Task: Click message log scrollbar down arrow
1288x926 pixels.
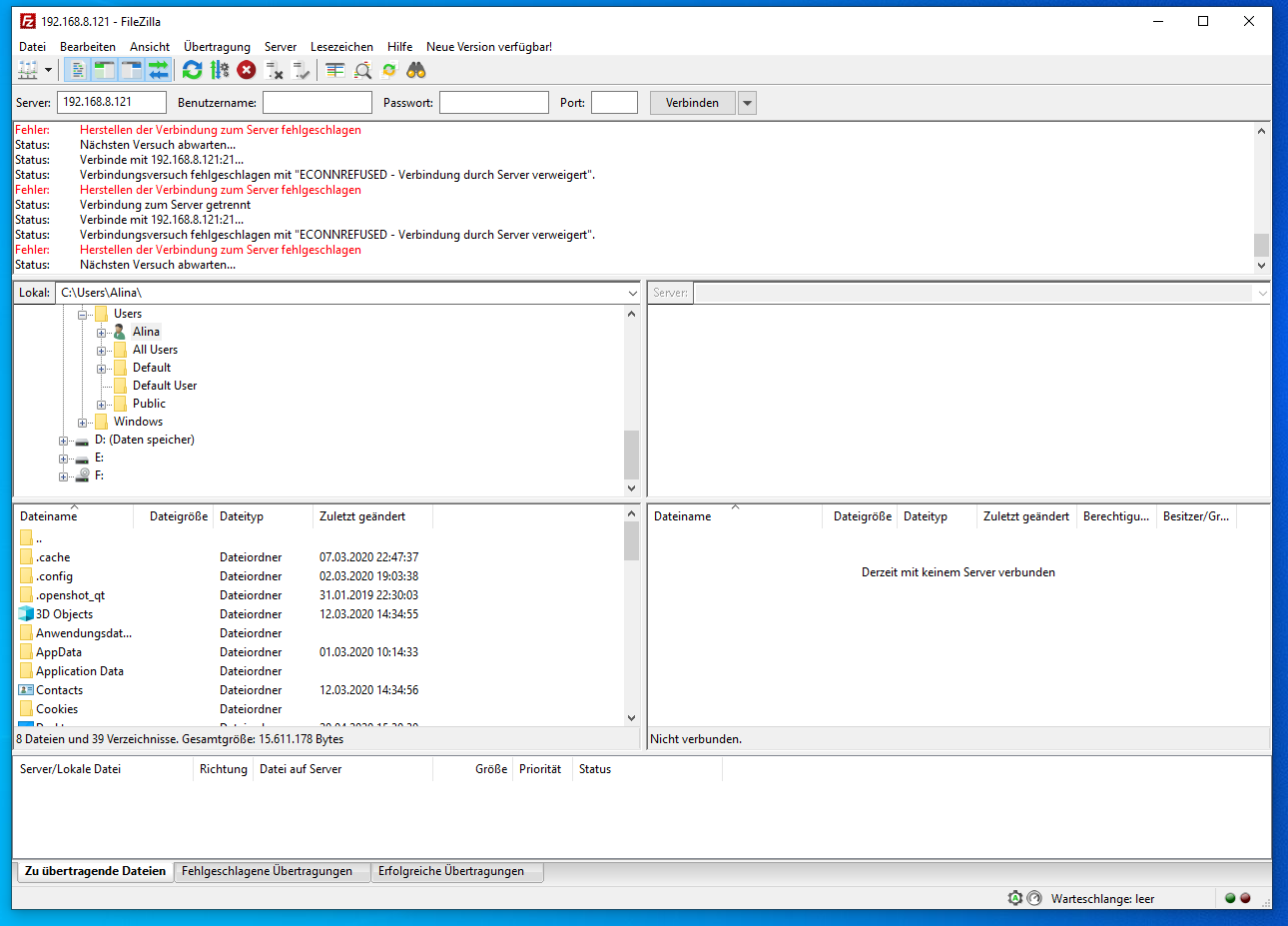Action: (1261, 265)
